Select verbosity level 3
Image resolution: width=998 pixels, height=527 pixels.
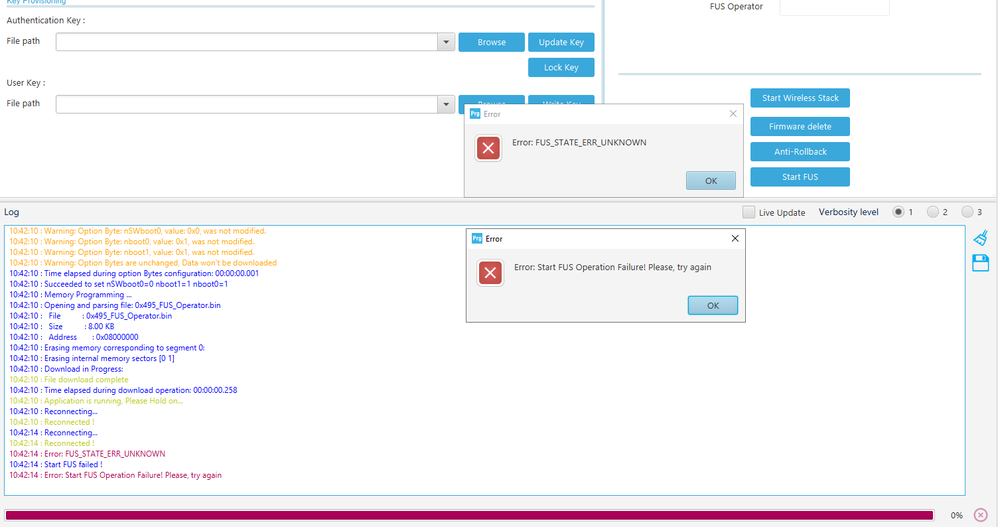(x=967, y=212)
